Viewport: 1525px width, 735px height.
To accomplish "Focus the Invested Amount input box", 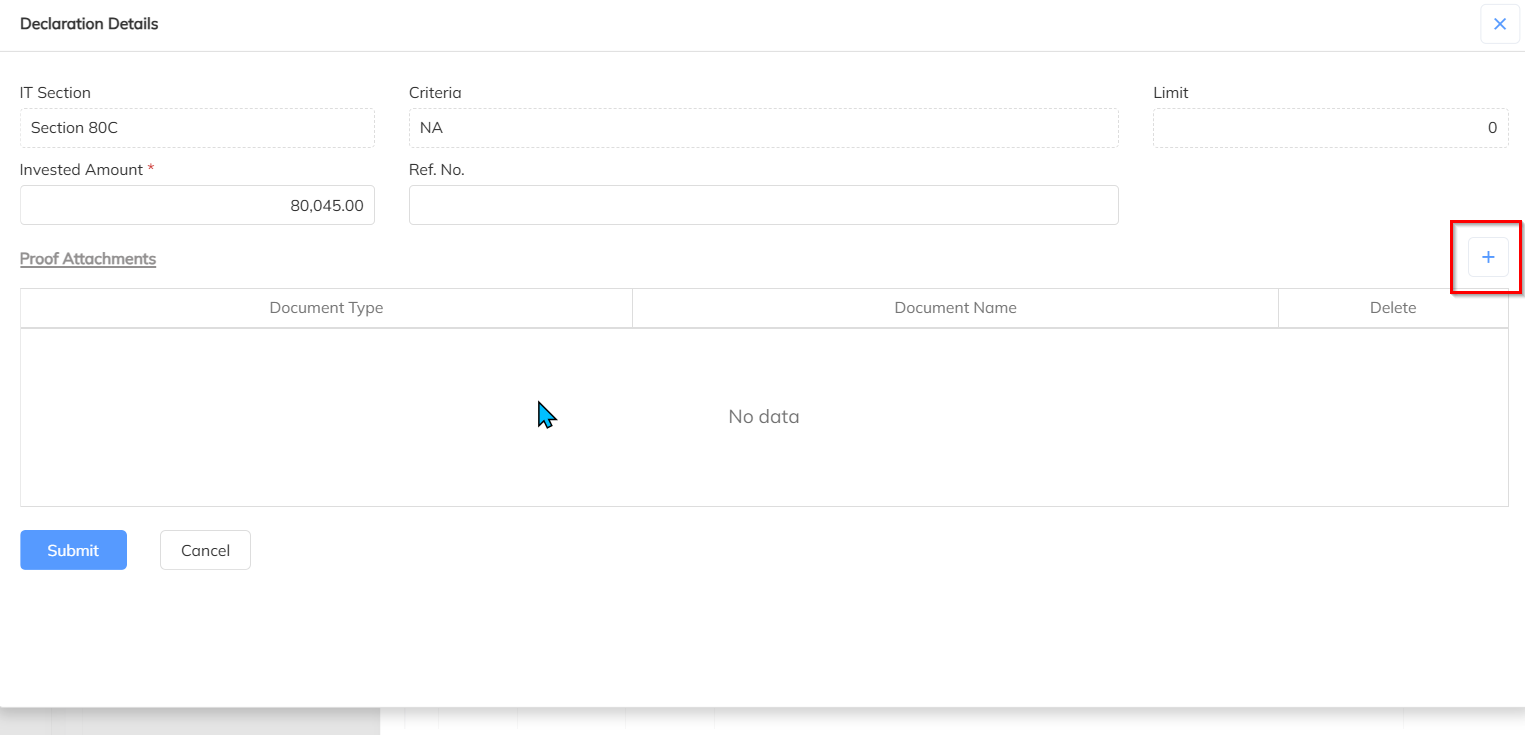I will 197,205.
